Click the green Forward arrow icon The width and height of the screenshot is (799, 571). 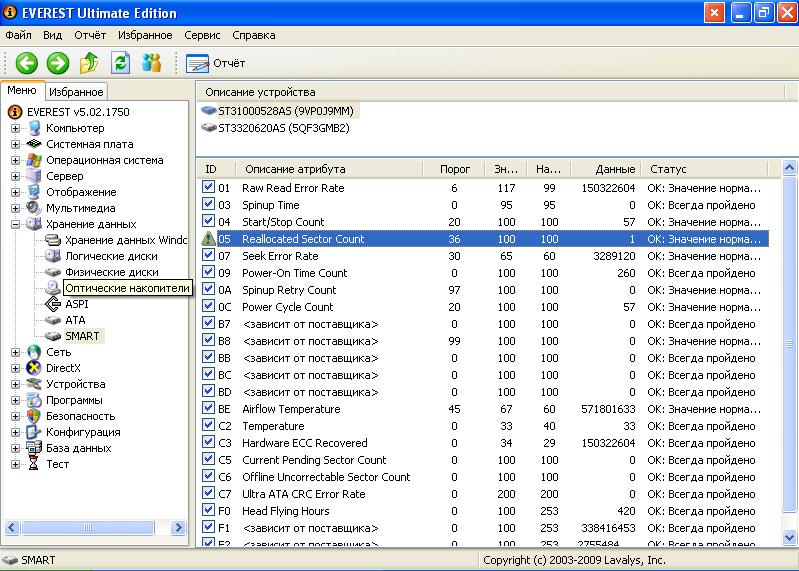click(x=58, y=63)
